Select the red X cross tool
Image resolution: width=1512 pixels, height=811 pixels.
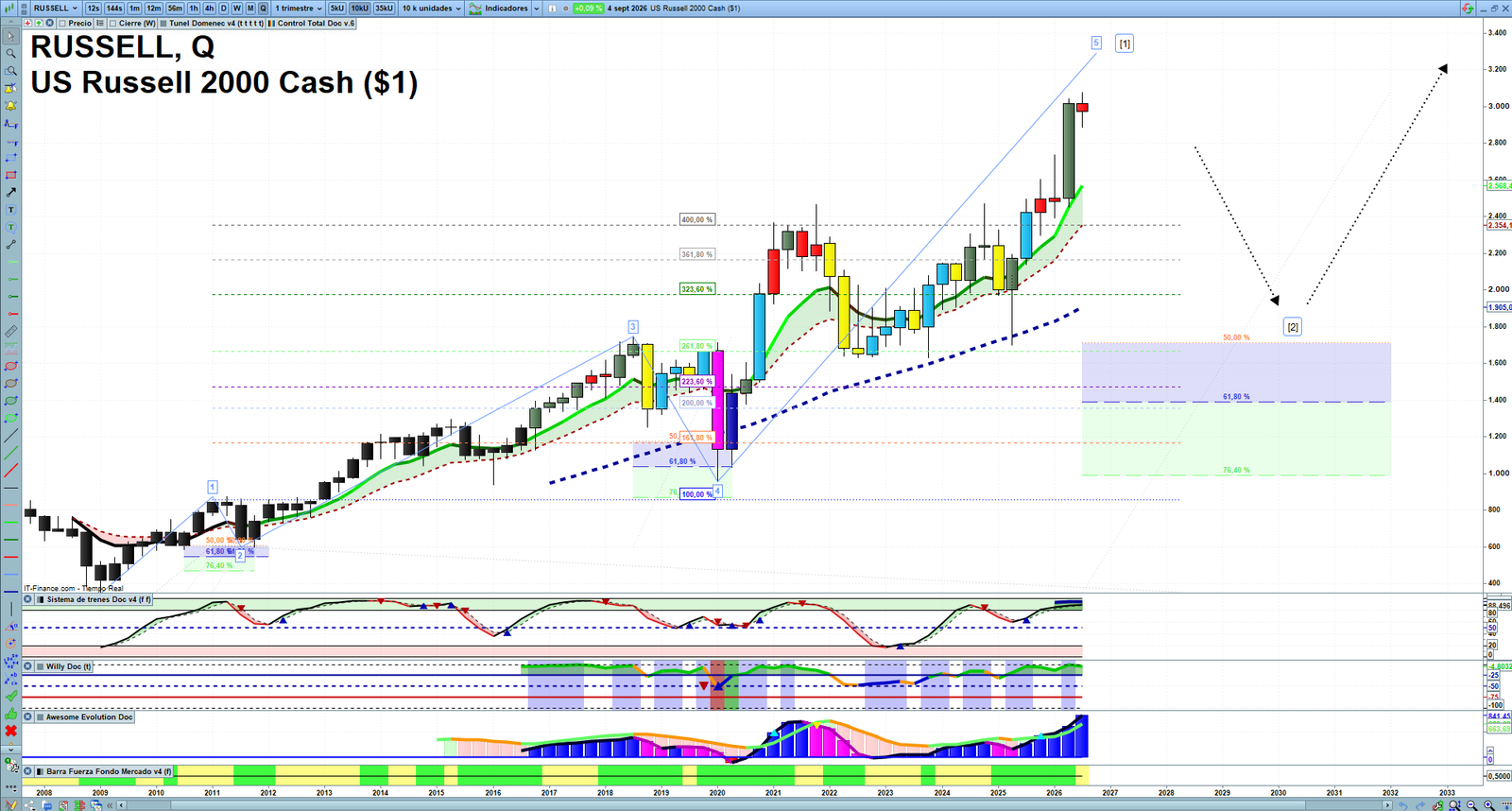pyautogui.click(x=11, y=731)
